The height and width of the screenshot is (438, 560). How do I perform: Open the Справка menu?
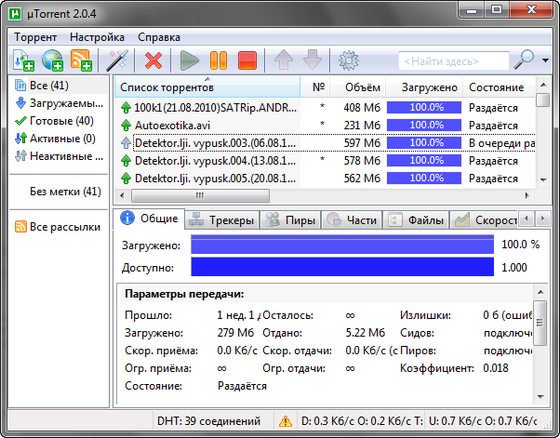coord(159,37)
